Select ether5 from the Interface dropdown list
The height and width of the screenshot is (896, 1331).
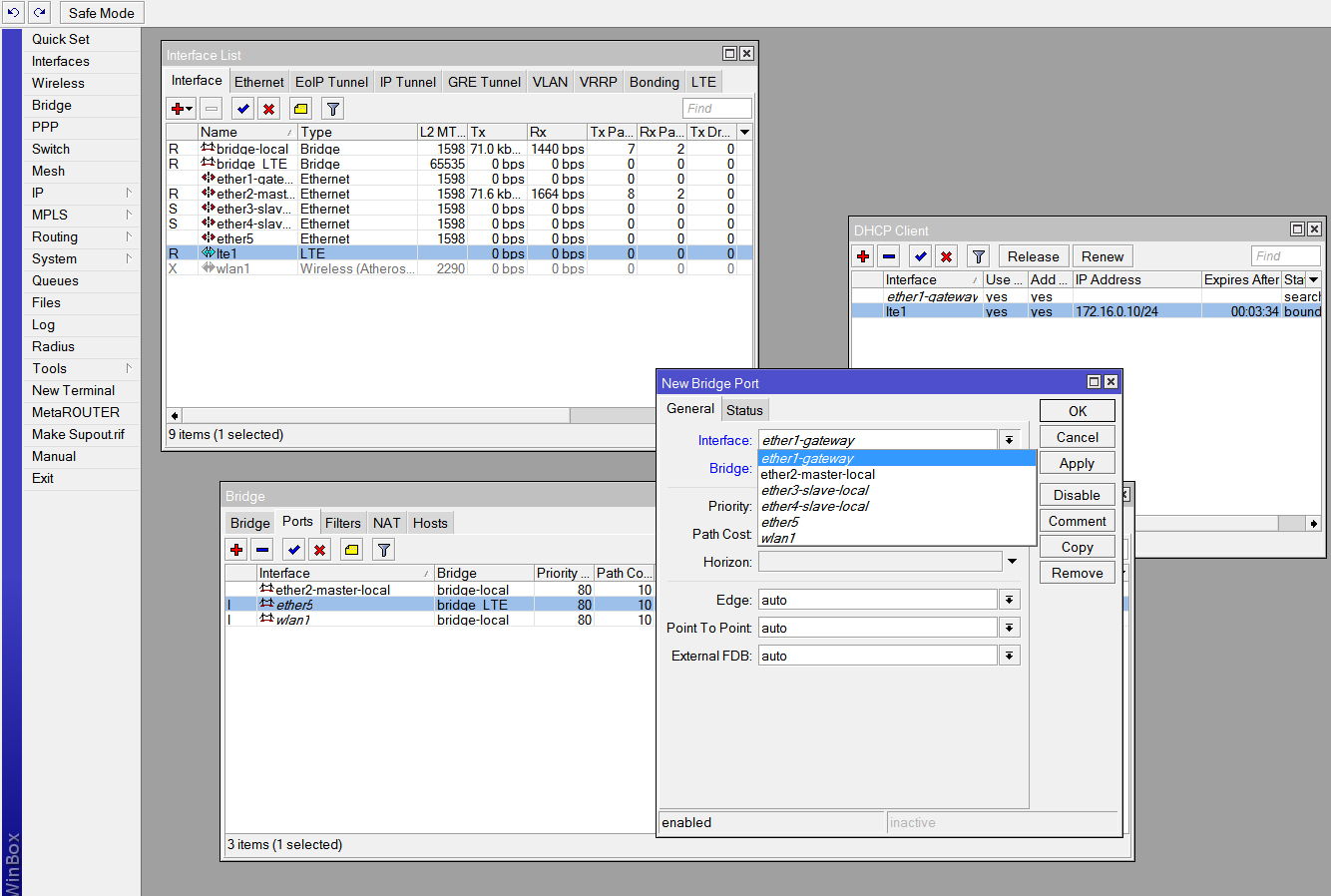pyautogui.click(x=780, y=522)
